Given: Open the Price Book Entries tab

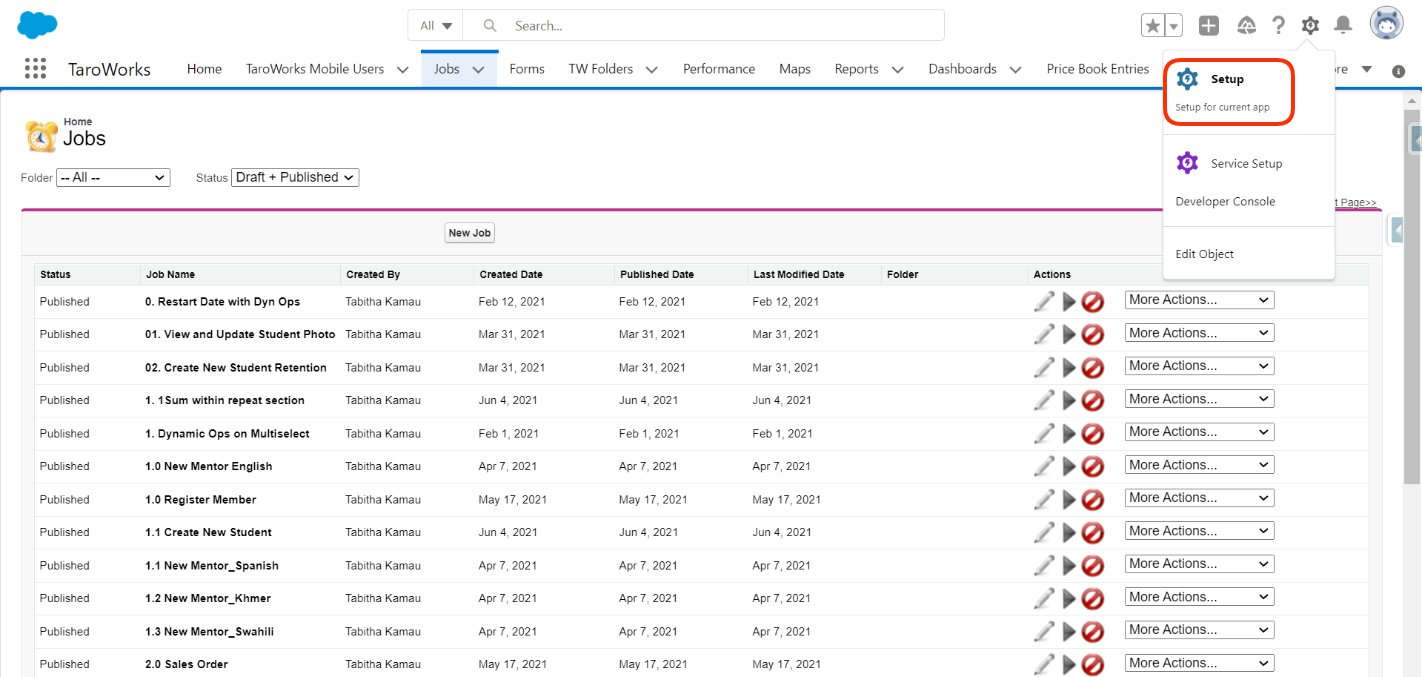Looking at the screenshot, I should click(x=1098, y=69).
